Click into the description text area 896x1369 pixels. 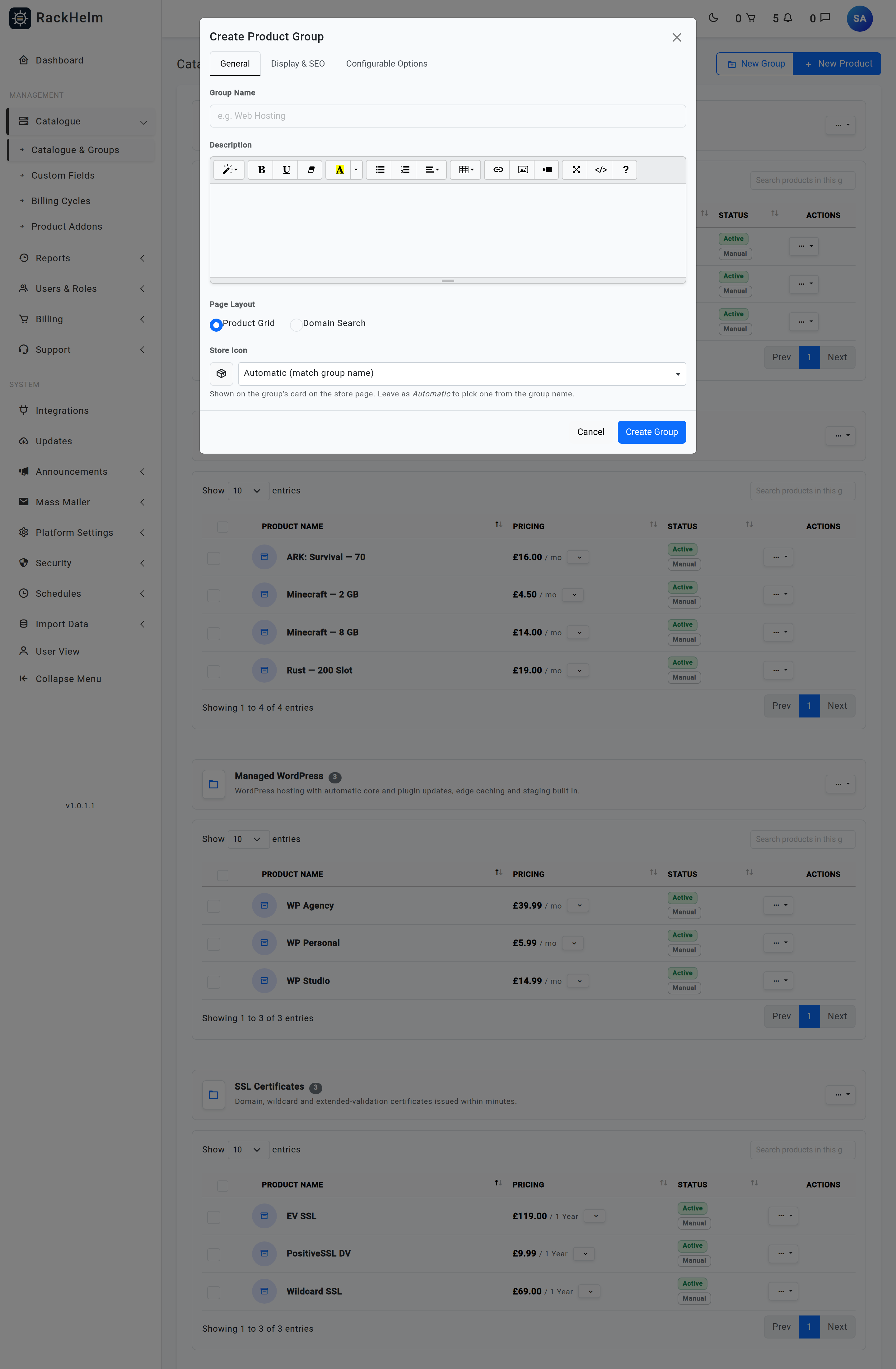448,230
